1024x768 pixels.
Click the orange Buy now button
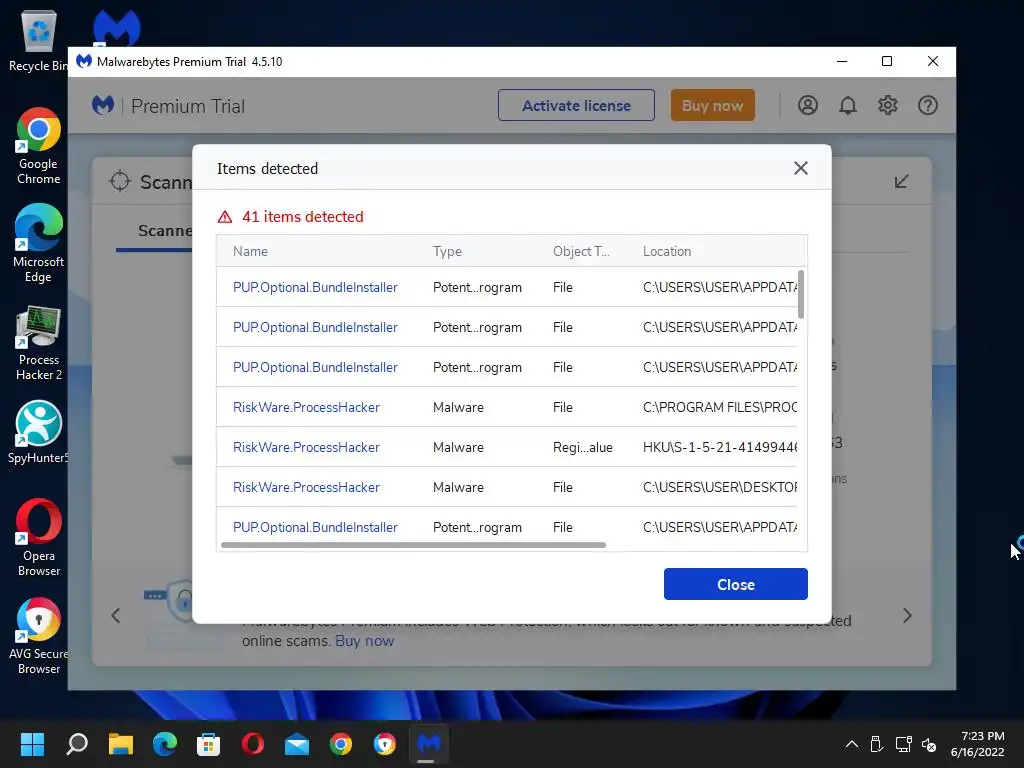pyautogui.click(x=712, y=105)
